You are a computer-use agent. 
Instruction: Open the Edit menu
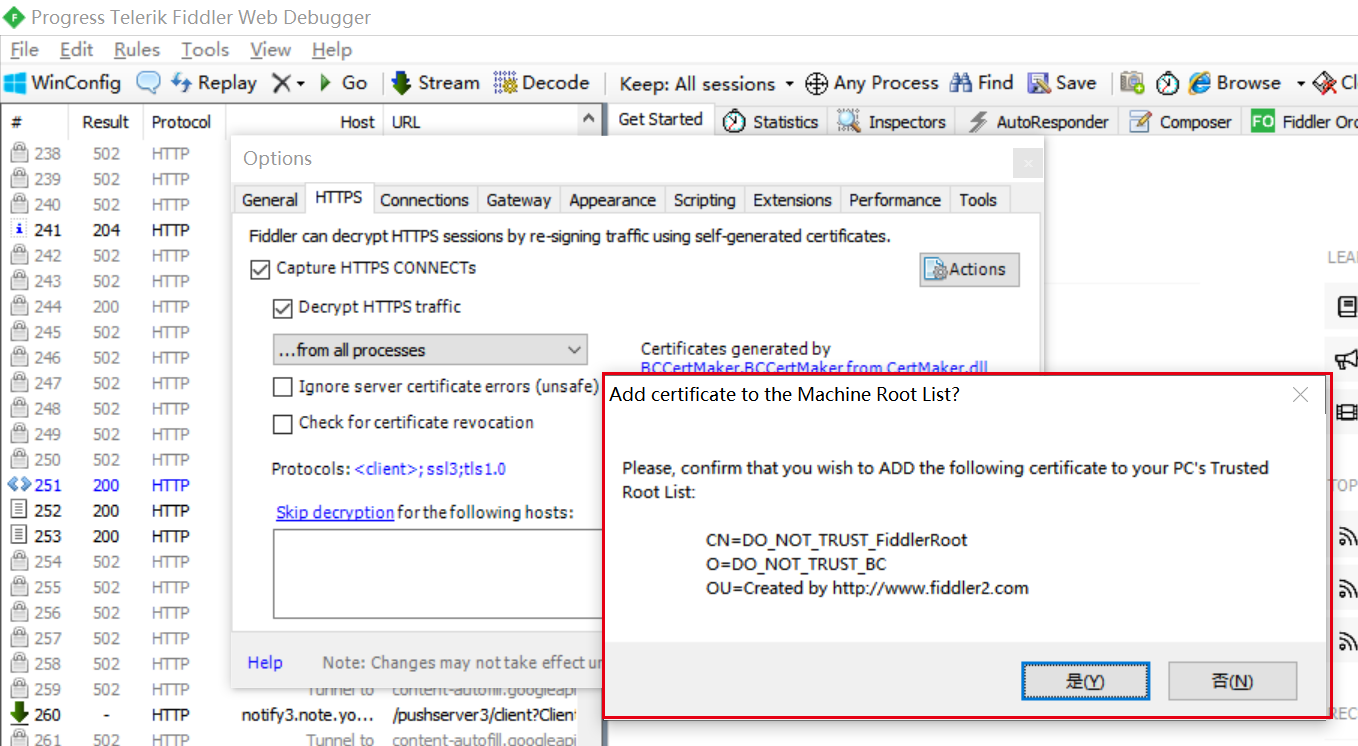pos(76,49)
